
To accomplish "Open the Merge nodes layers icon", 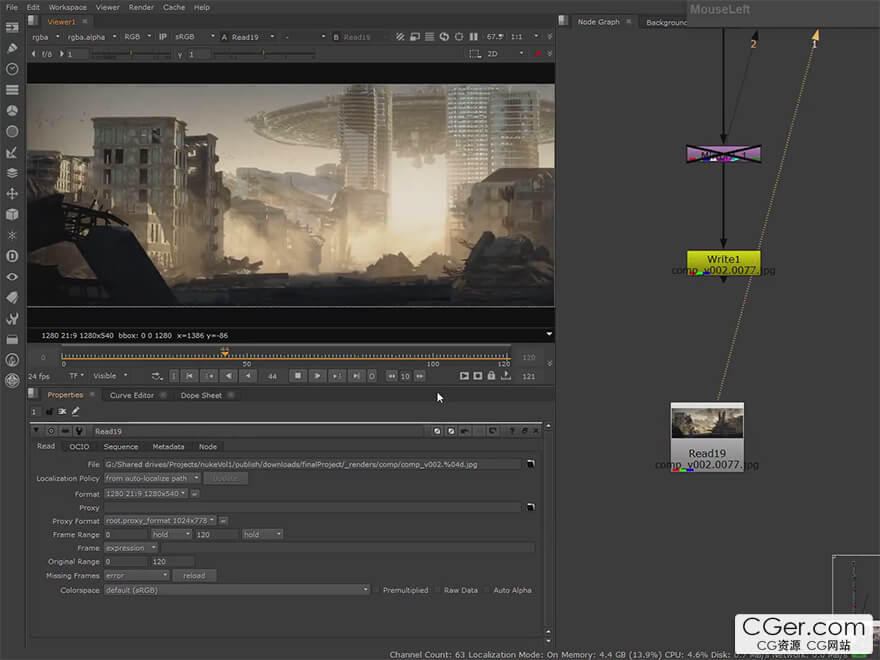I will point(12,173).
